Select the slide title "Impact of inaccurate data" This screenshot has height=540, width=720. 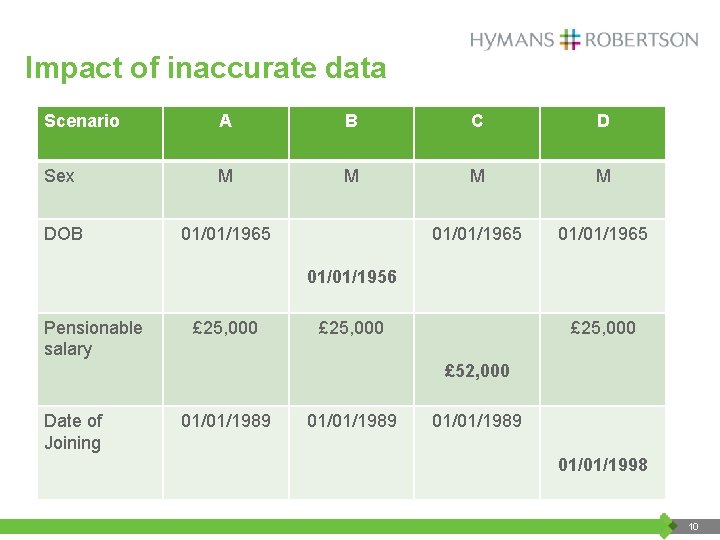205,68
